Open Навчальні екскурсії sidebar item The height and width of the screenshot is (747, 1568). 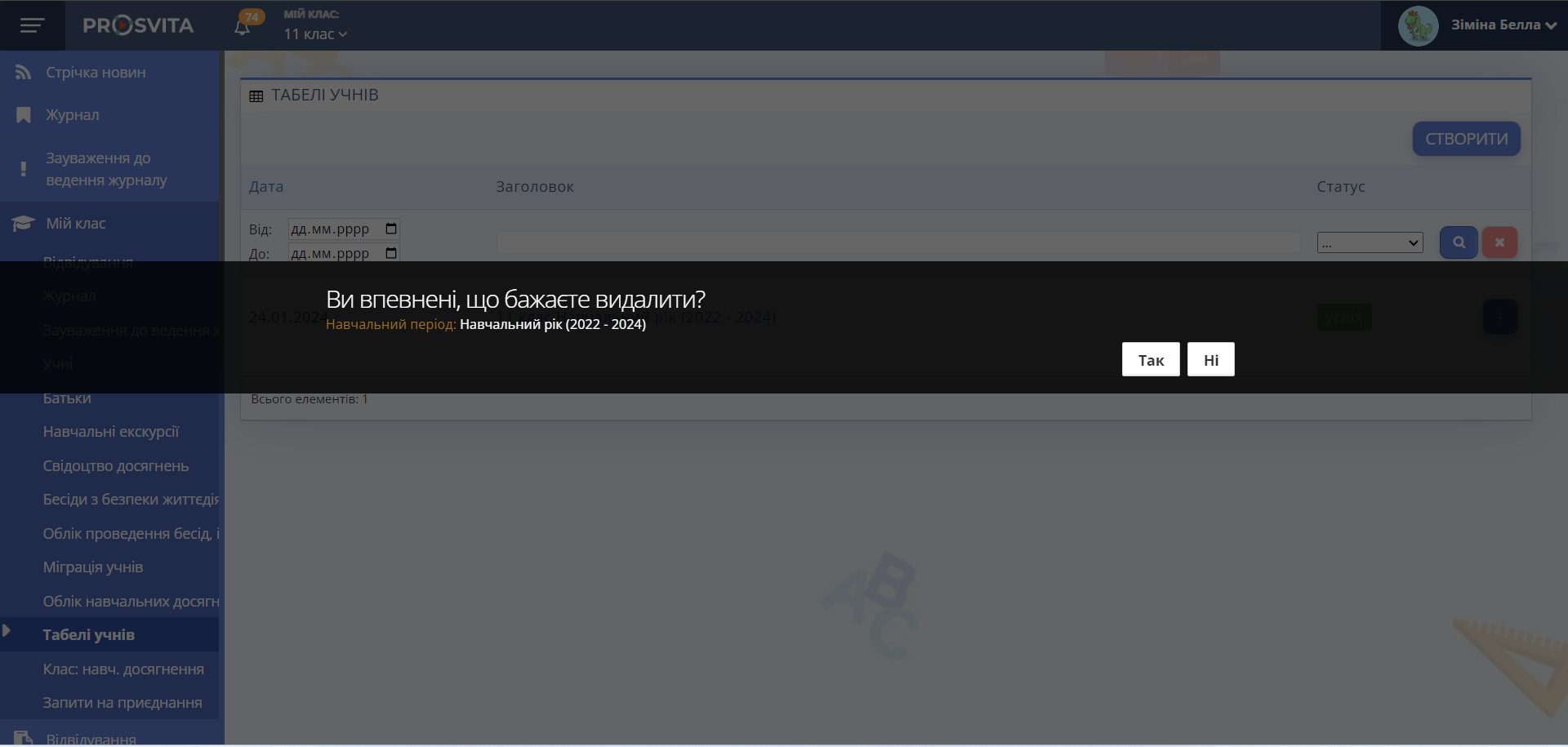pos(111,432)
